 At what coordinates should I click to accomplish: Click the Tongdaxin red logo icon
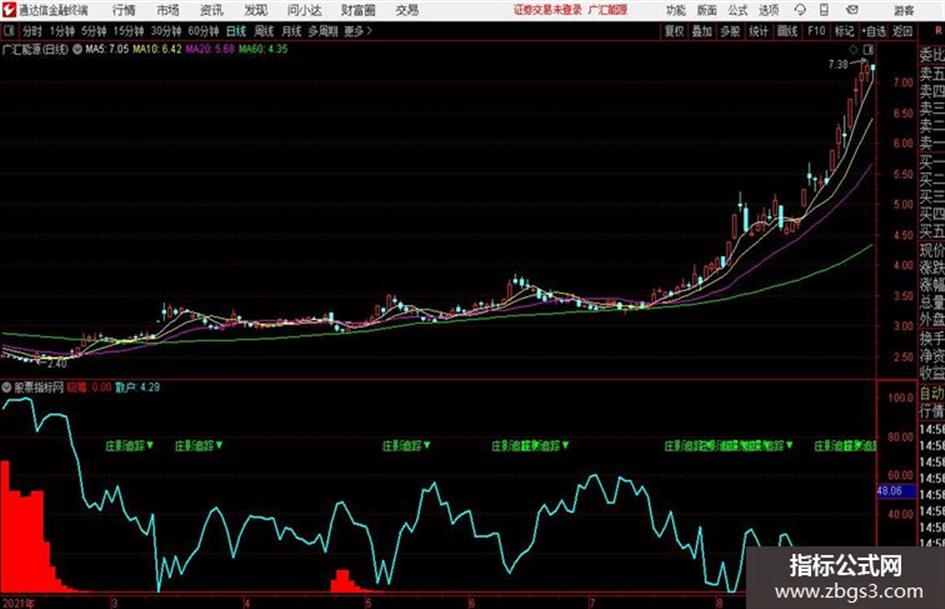point(8,10)
